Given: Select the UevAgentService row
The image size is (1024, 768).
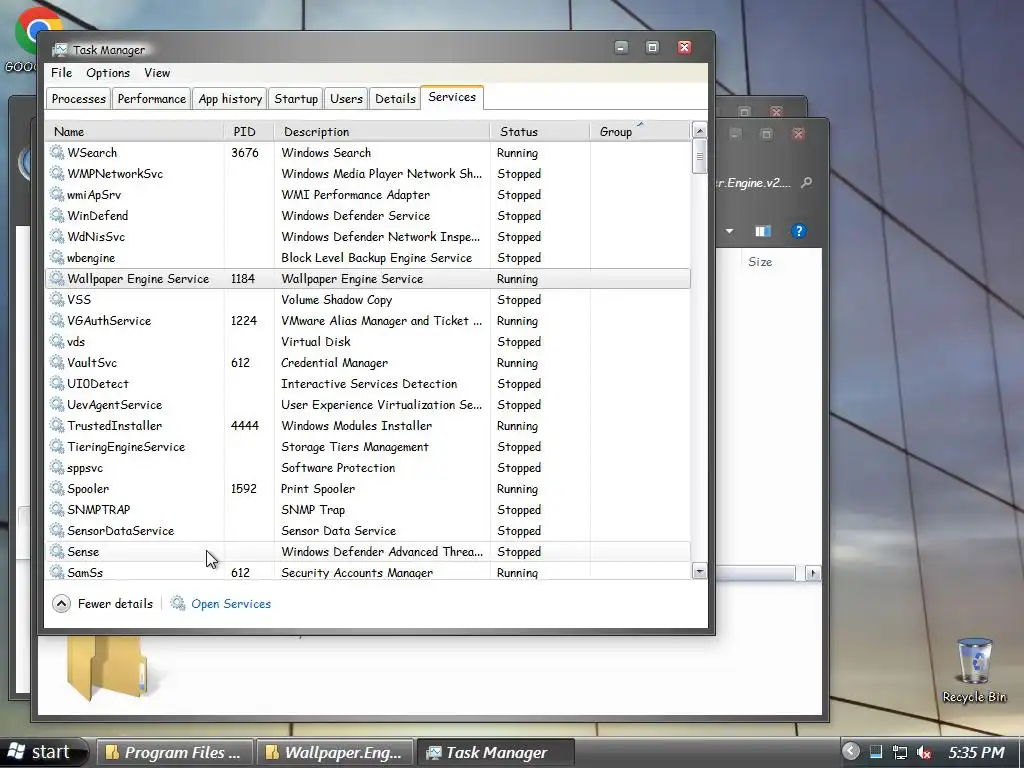Looking at the screenshot, I should click(368, 405).
